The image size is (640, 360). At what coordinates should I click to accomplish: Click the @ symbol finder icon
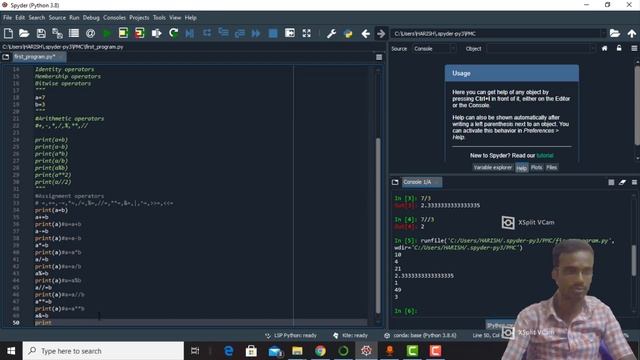[90, 33]
